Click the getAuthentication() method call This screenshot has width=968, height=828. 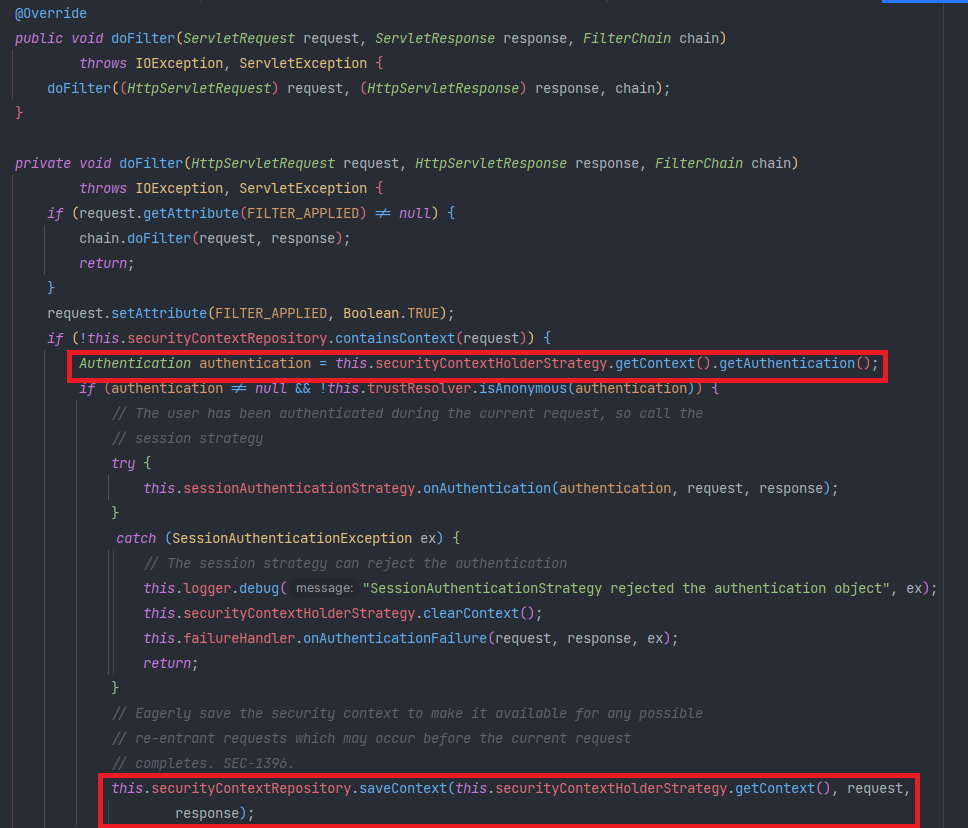[x=795, y=363]
